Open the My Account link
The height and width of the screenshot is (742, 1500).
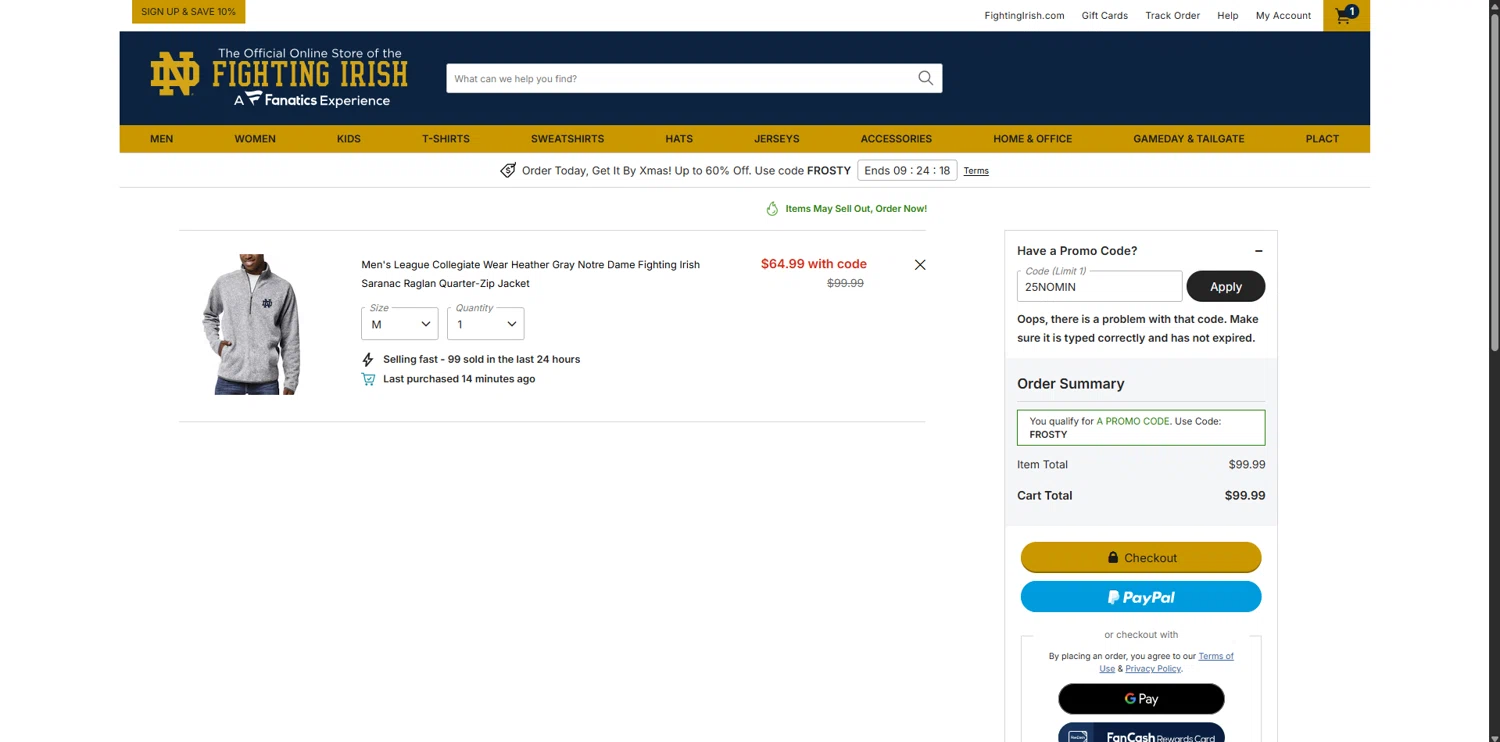(x=1283, y=16)
